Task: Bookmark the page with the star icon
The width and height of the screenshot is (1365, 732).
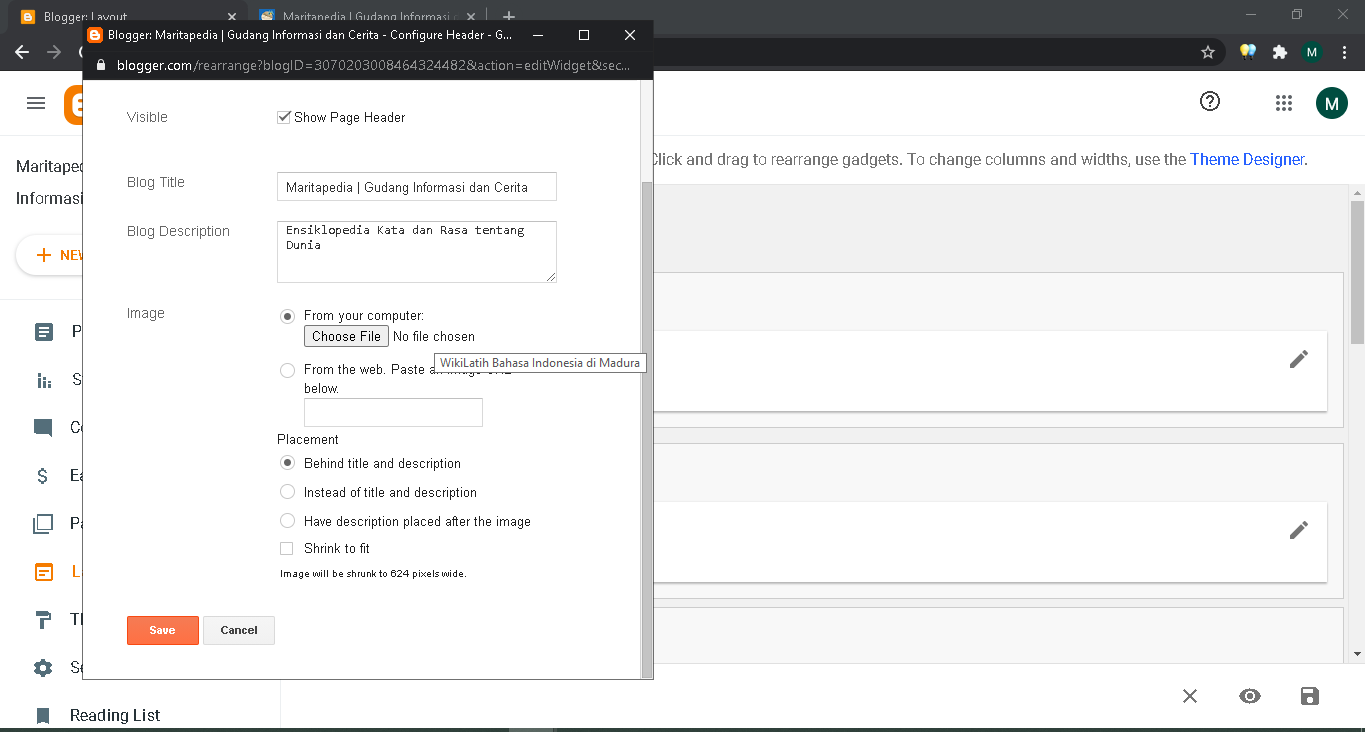Action: point(1208,52)
